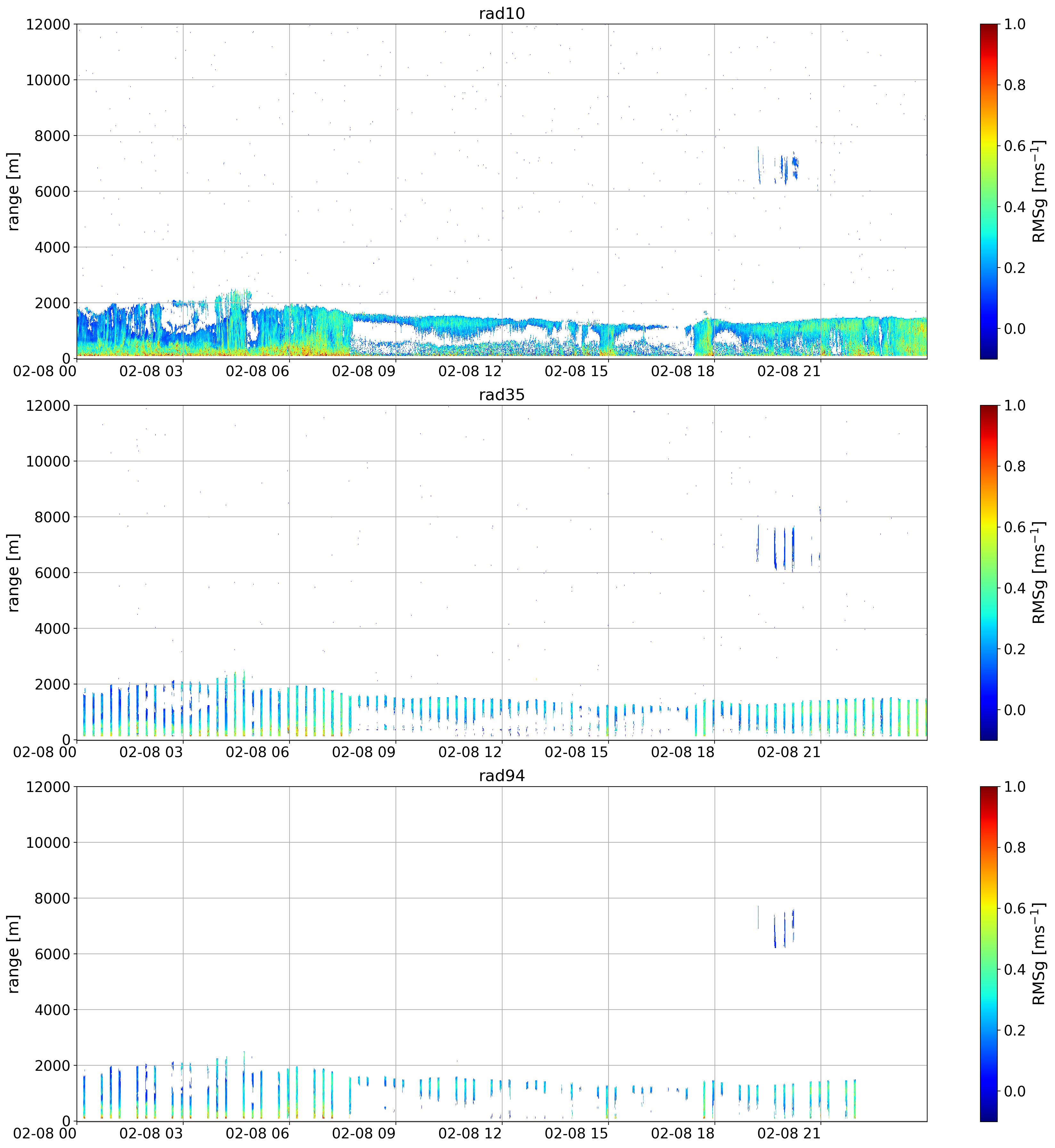Click the 10000 range tick on rad94

coord(48,842)
